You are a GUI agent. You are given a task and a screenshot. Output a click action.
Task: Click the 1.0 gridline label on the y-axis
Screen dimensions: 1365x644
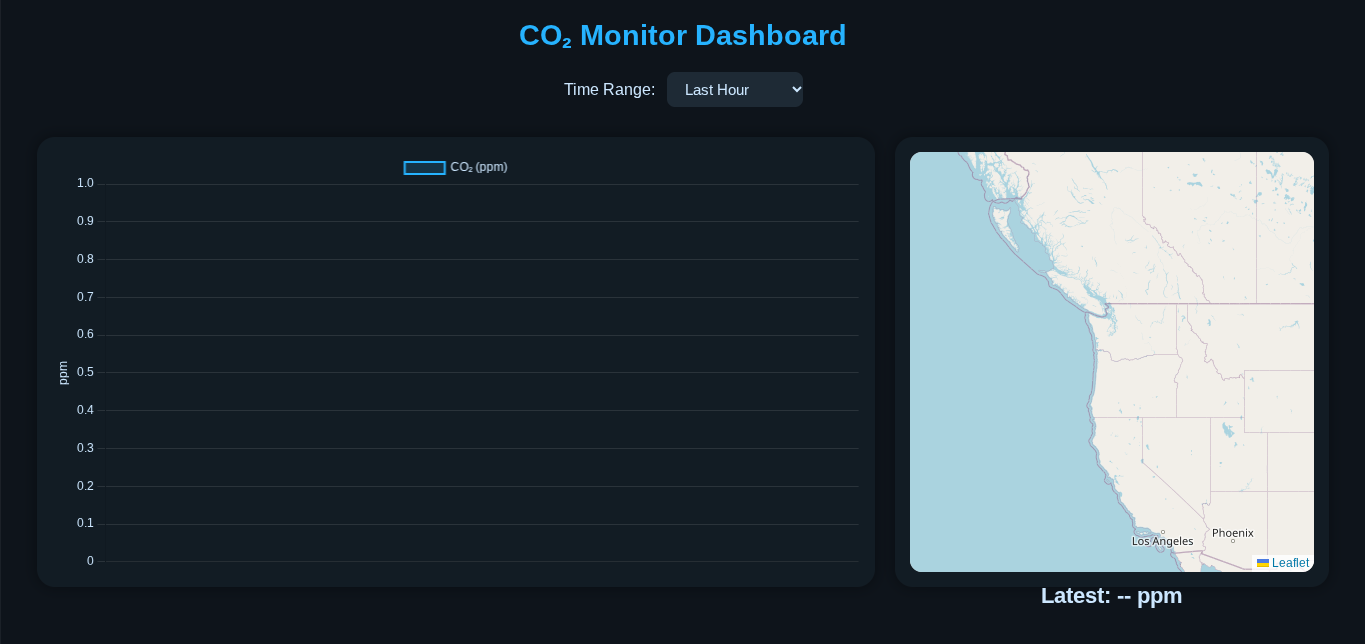tap(85, 183)
